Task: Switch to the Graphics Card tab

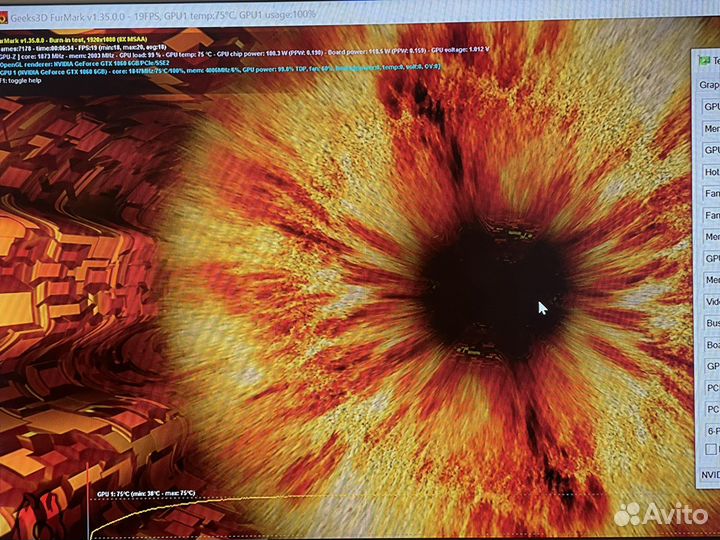Action: pyautogui.click(x=708, y=85)
